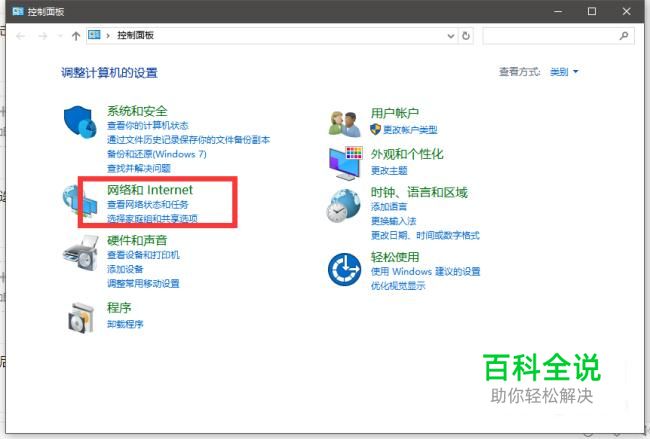Open 硬件和声音 category heading
The height and width of the screenshot is (439, 650).
(137, 240)
